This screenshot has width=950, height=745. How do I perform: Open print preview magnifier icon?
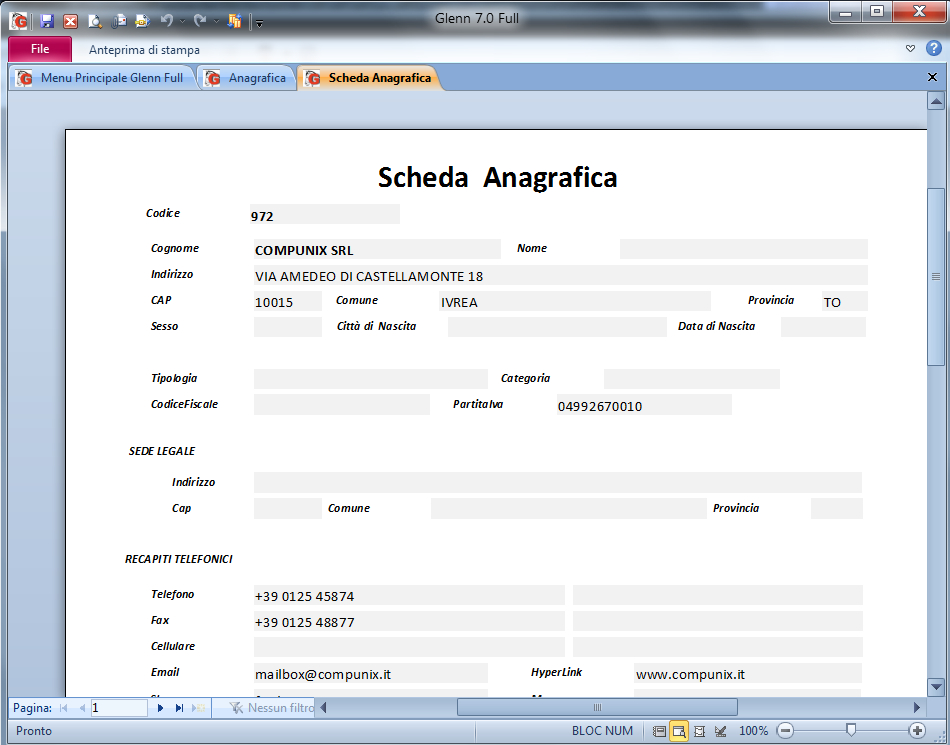tap(95, 21)
